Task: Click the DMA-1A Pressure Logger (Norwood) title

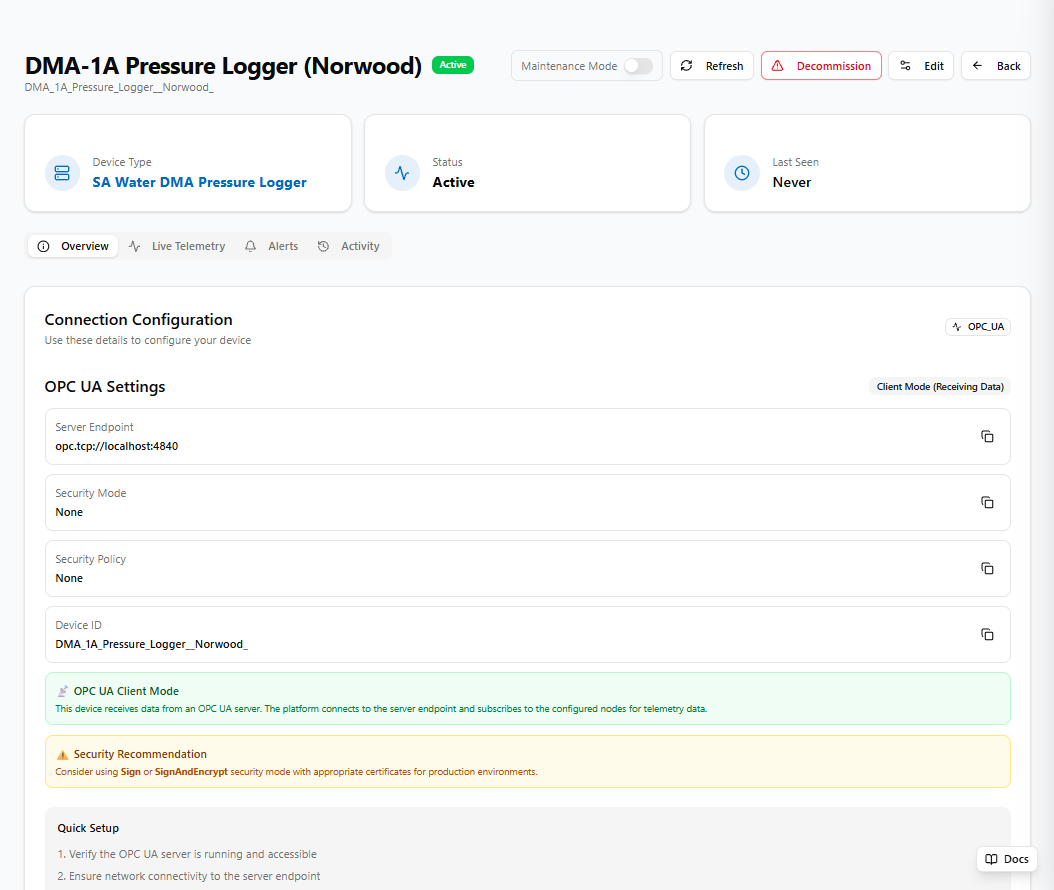Action: [223, 66]
